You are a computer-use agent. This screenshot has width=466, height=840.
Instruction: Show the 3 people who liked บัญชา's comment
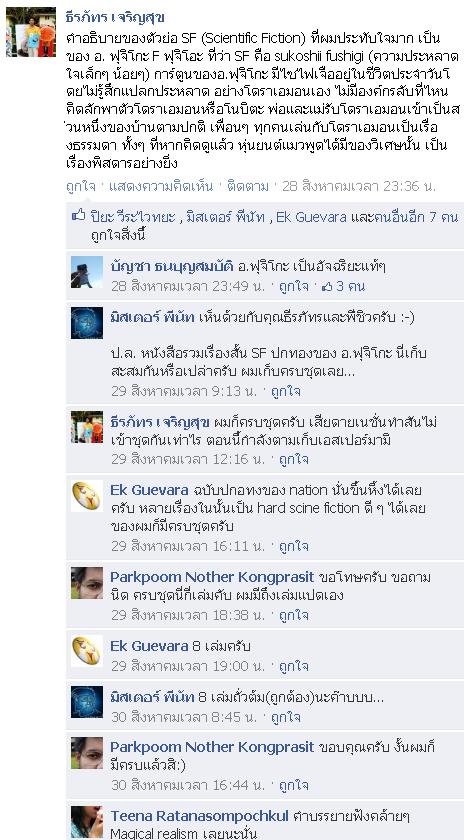tap(350, 286)
